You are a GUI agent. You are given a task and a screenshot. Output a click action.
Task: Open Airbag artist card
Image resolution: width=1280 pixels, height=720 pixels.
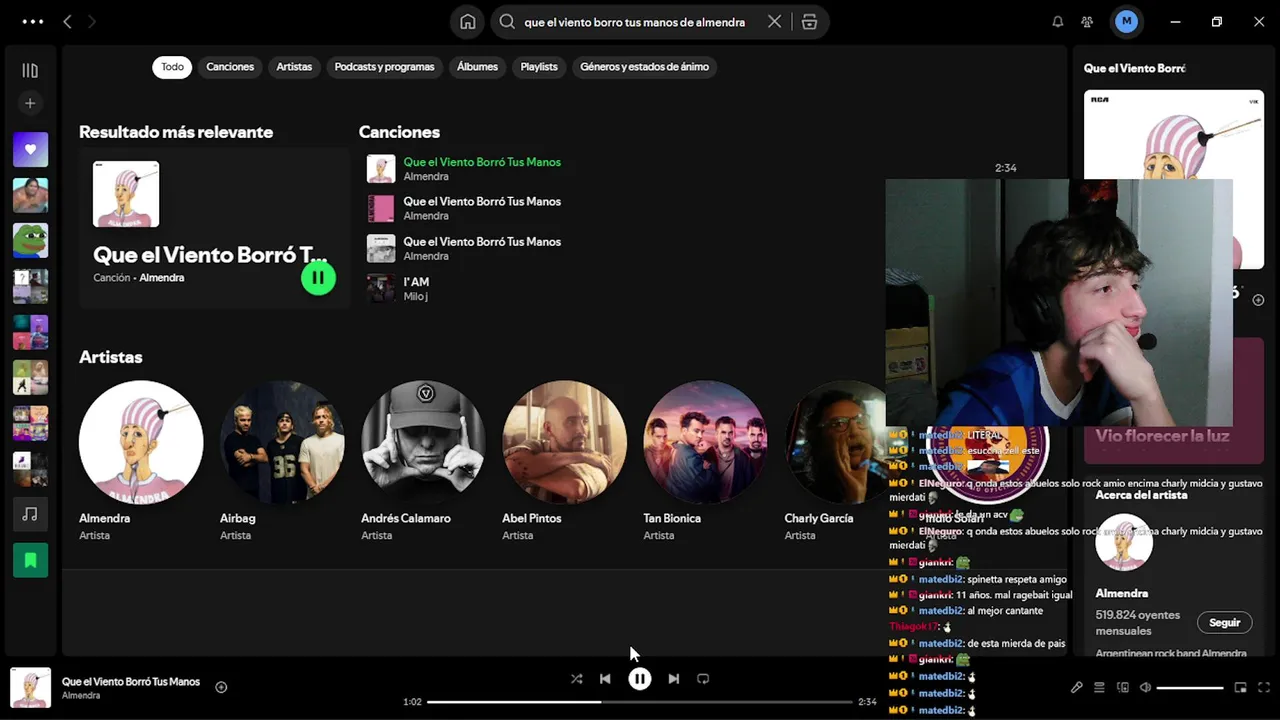282,462
